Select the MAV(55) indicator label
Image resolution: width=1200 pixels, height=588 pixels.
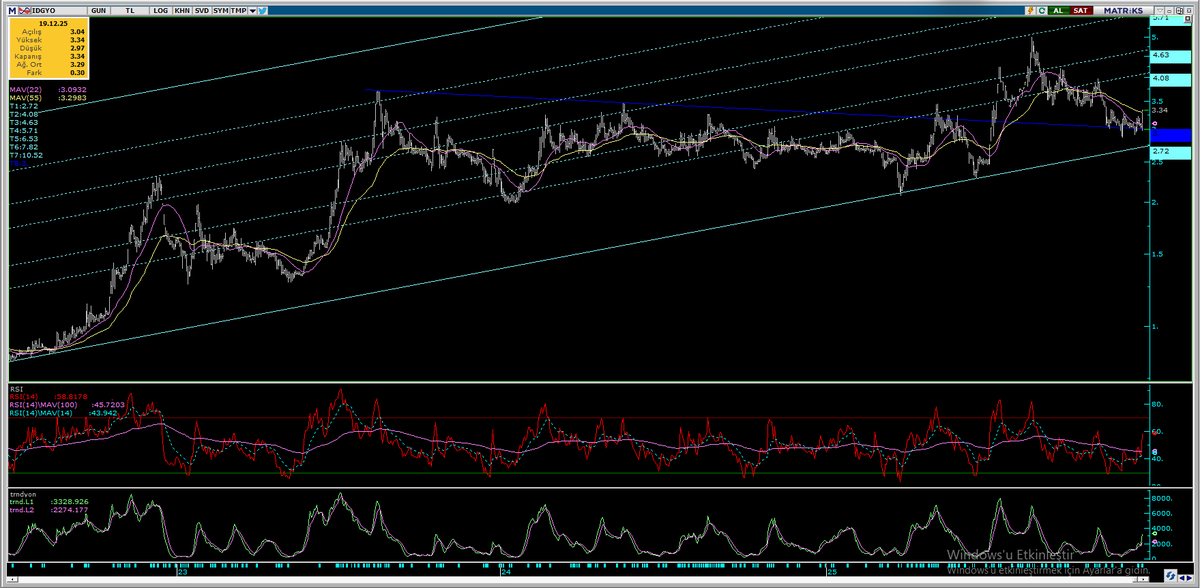[x=25, y=98]
